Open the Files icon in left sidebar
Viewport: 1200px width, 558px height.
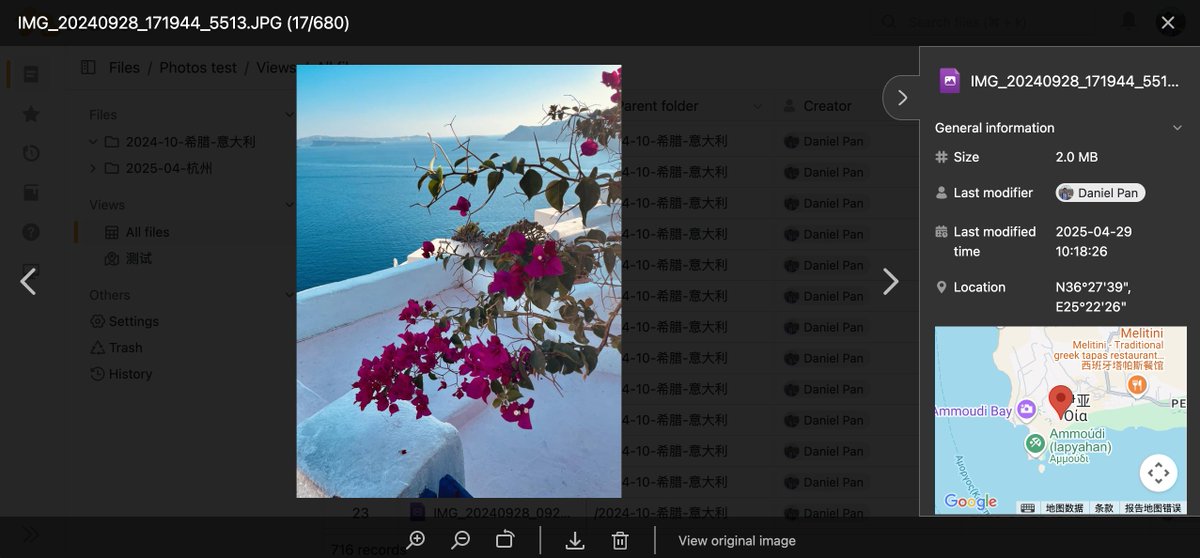click(x=31, y=75)
